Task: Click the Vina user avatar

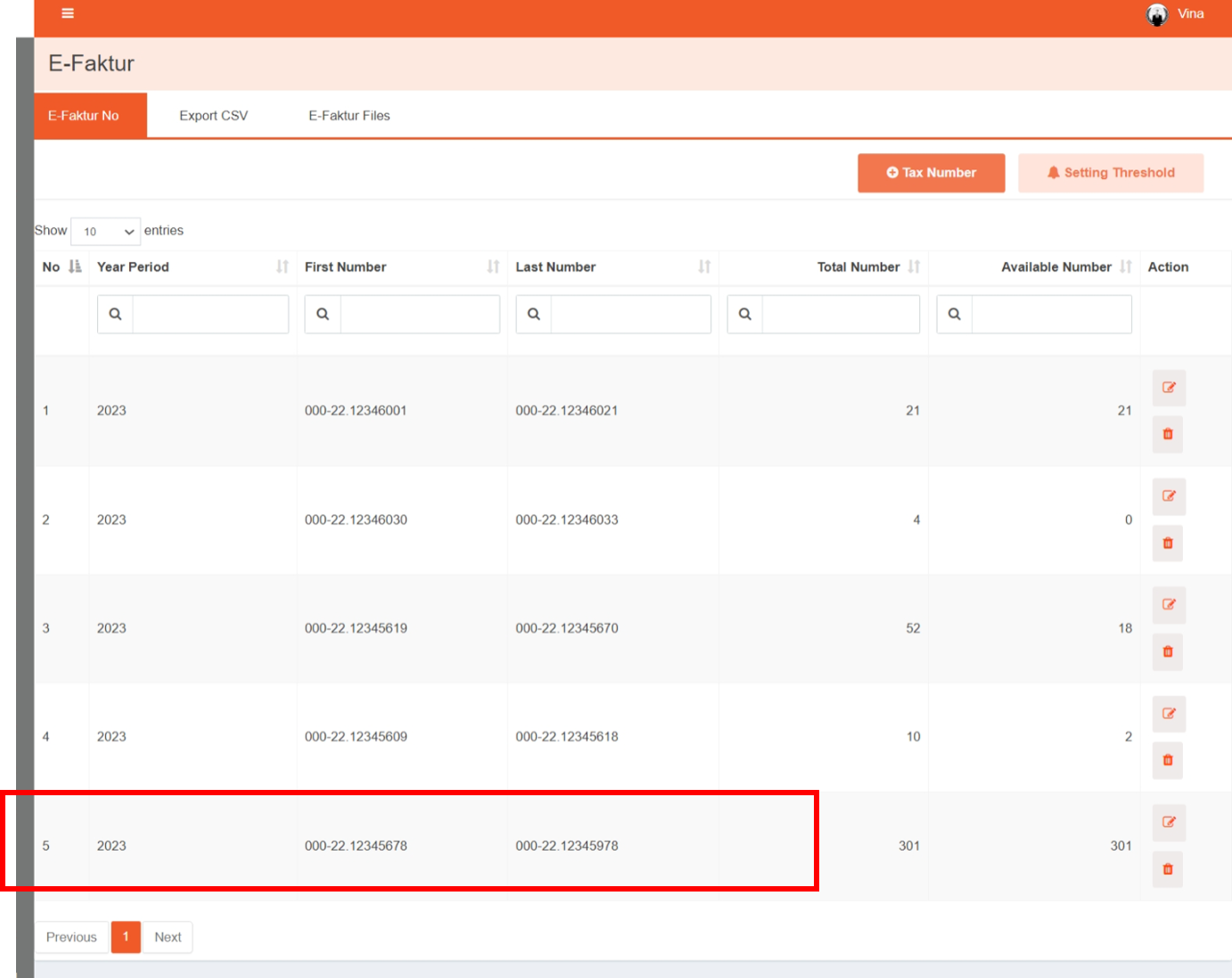Action: coord(1157,14)
